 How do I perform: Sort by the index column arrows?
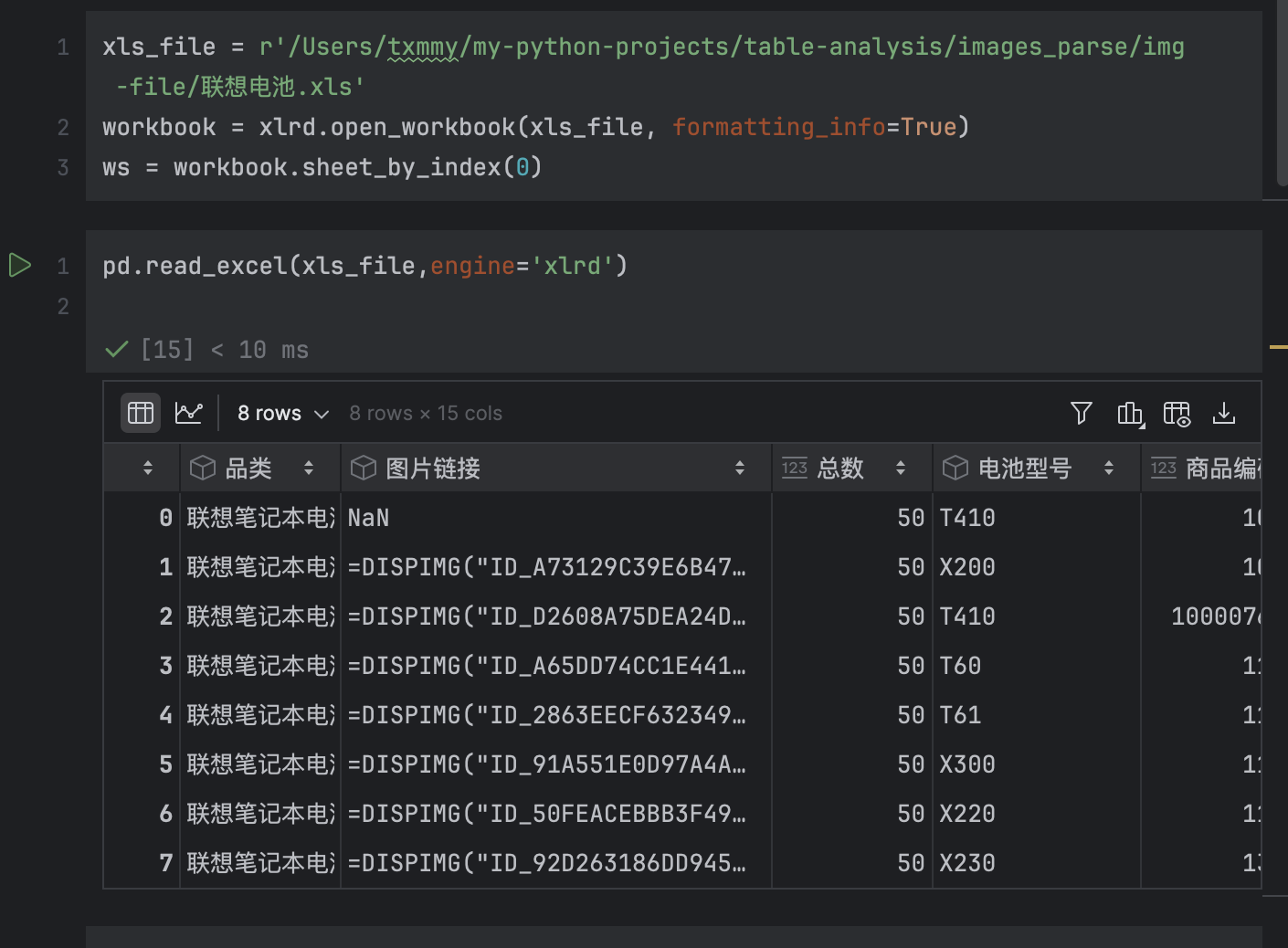148,468
